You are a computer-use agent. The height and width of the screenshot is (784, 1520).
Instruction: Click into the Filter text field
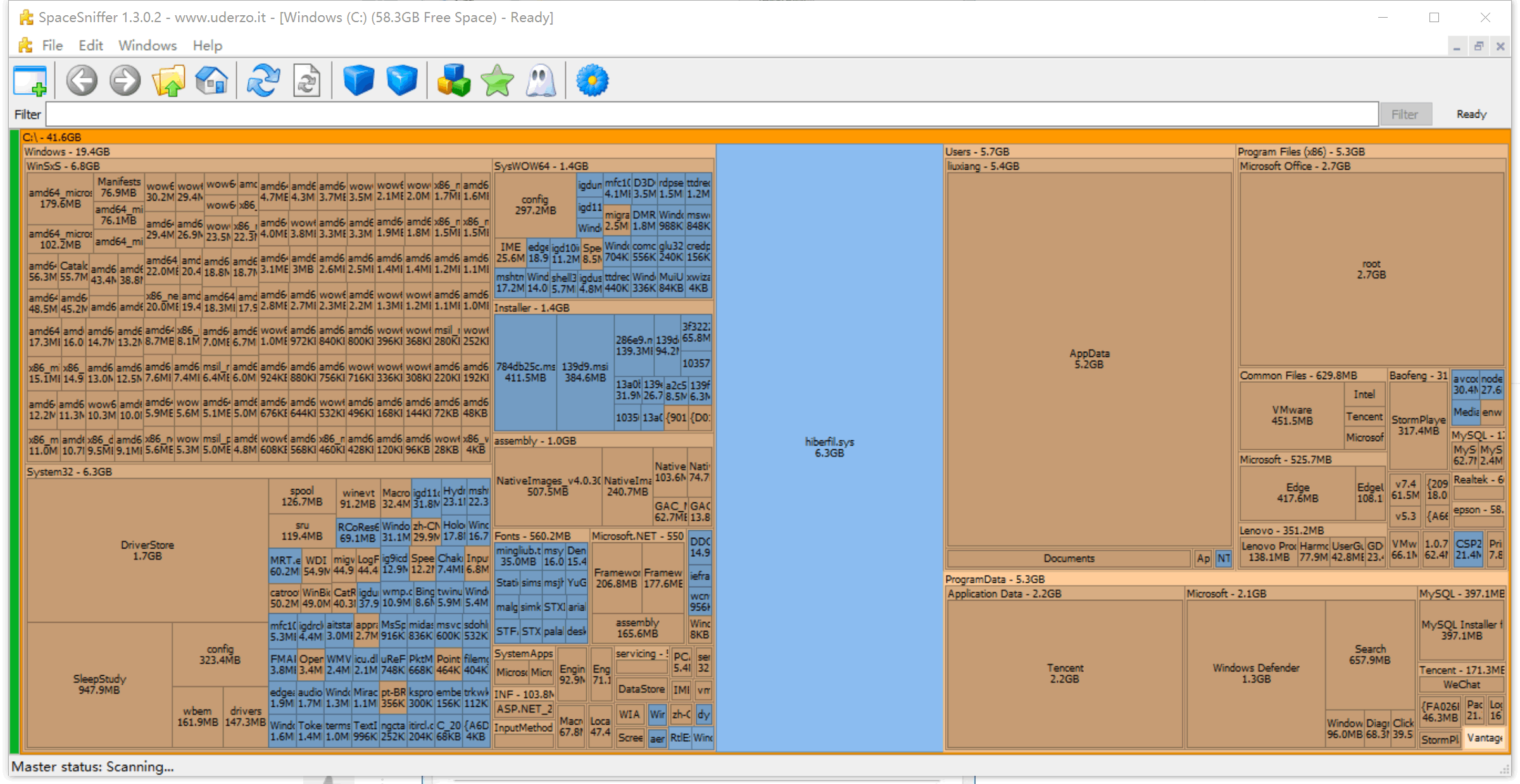[712, 115]
